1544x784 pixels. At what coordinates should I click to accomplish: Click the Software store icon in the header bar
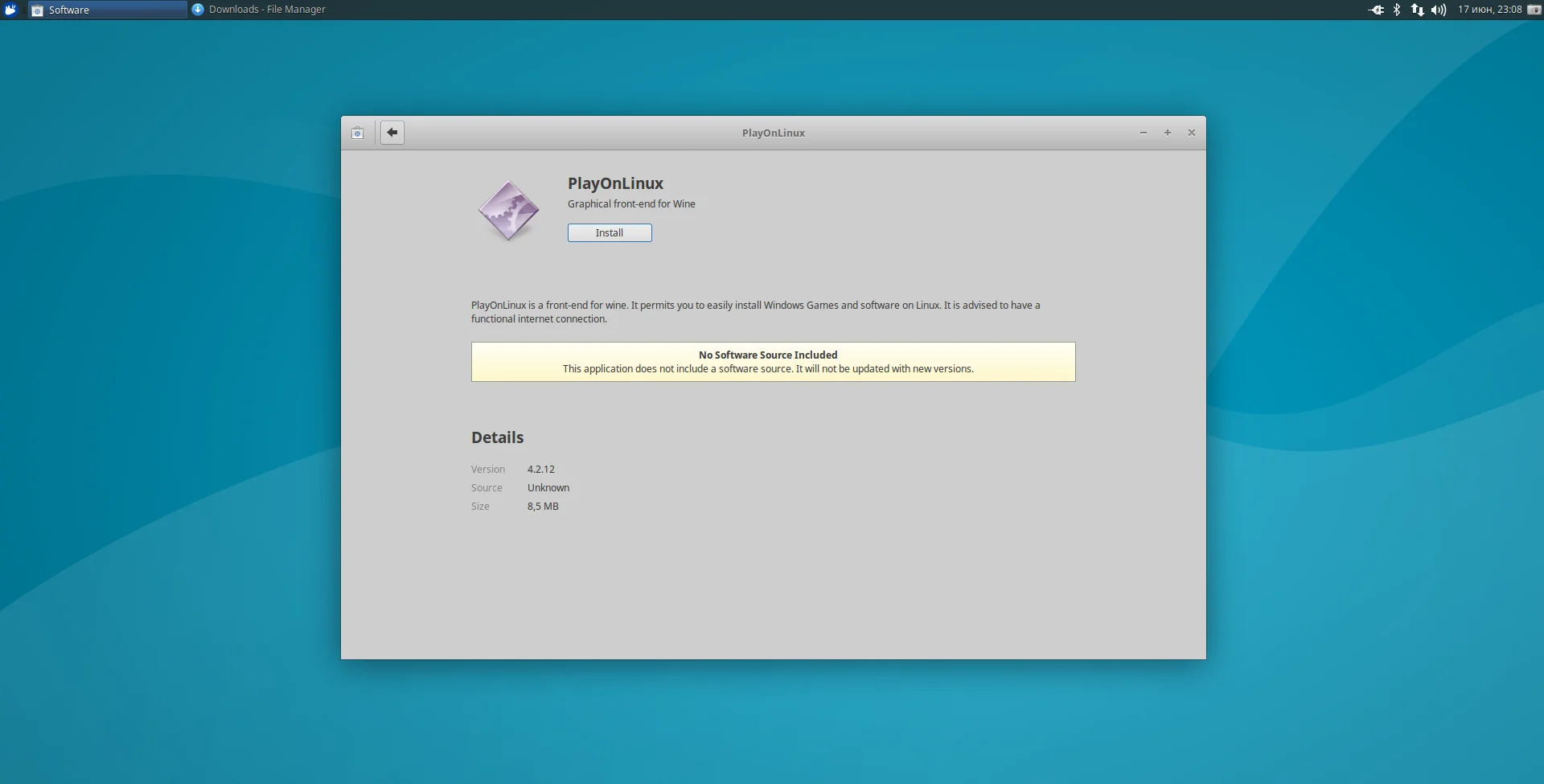pyautogui.click(x=358, y=133)
